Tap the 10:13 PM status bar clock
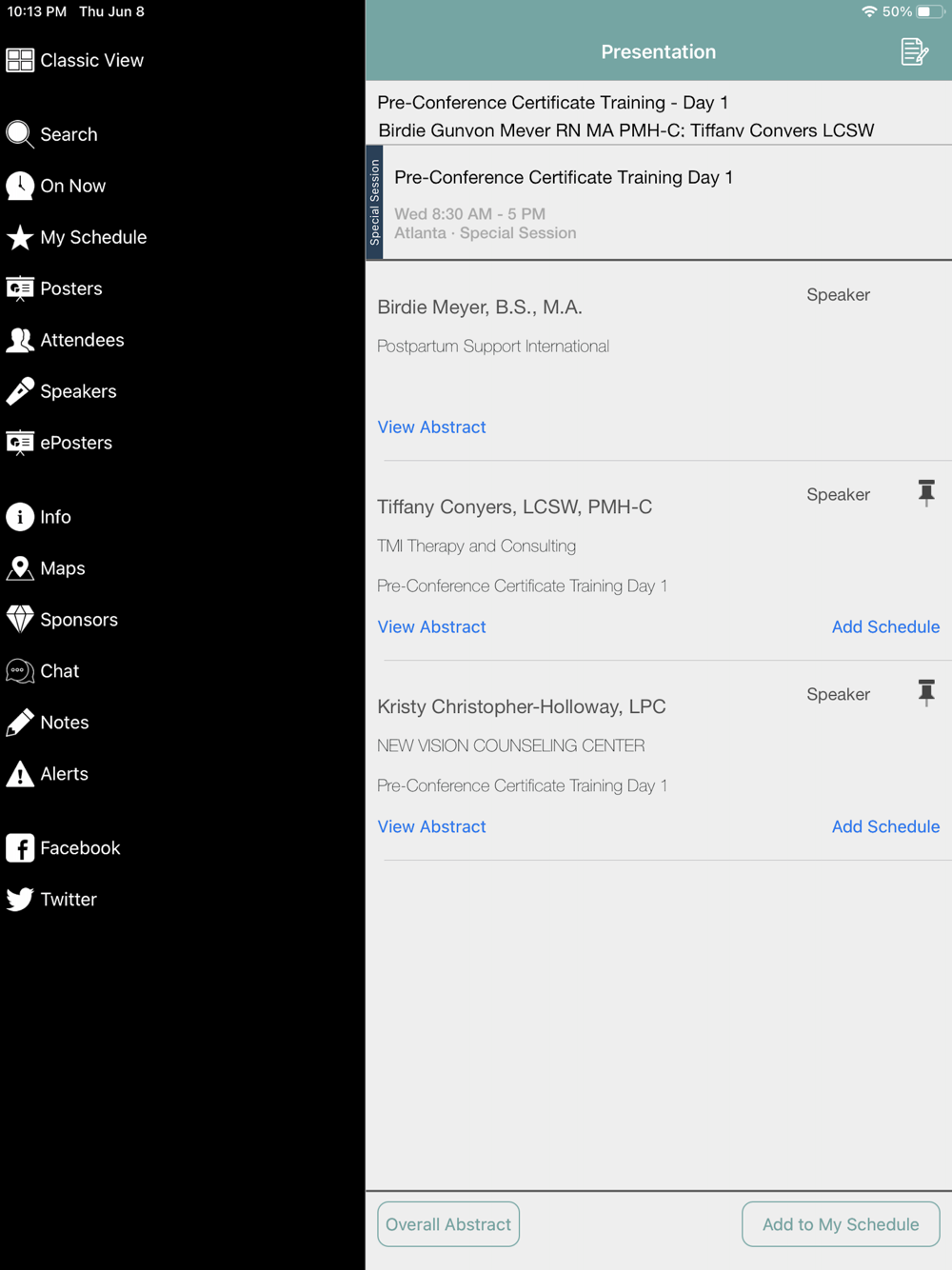 tap(37, 11)
